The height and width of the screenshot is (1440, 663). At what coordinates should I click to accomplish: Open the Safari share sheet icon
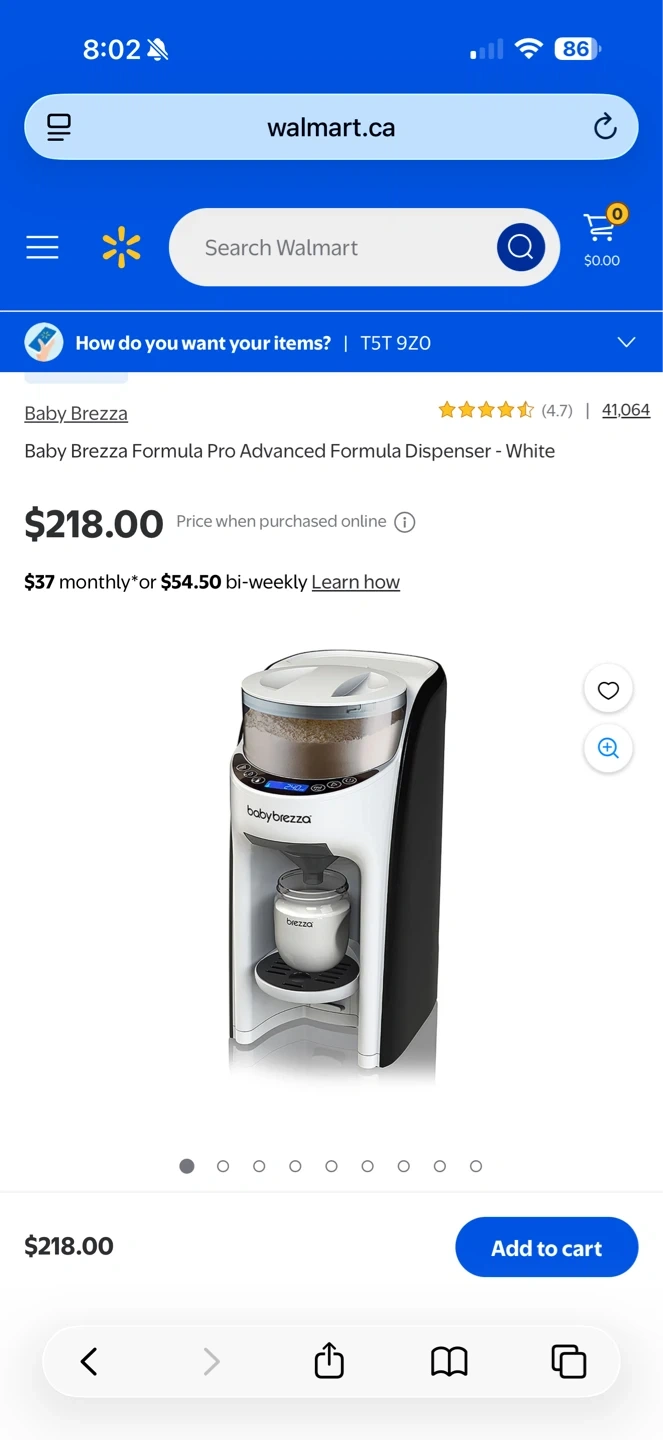pos(329,1360)
